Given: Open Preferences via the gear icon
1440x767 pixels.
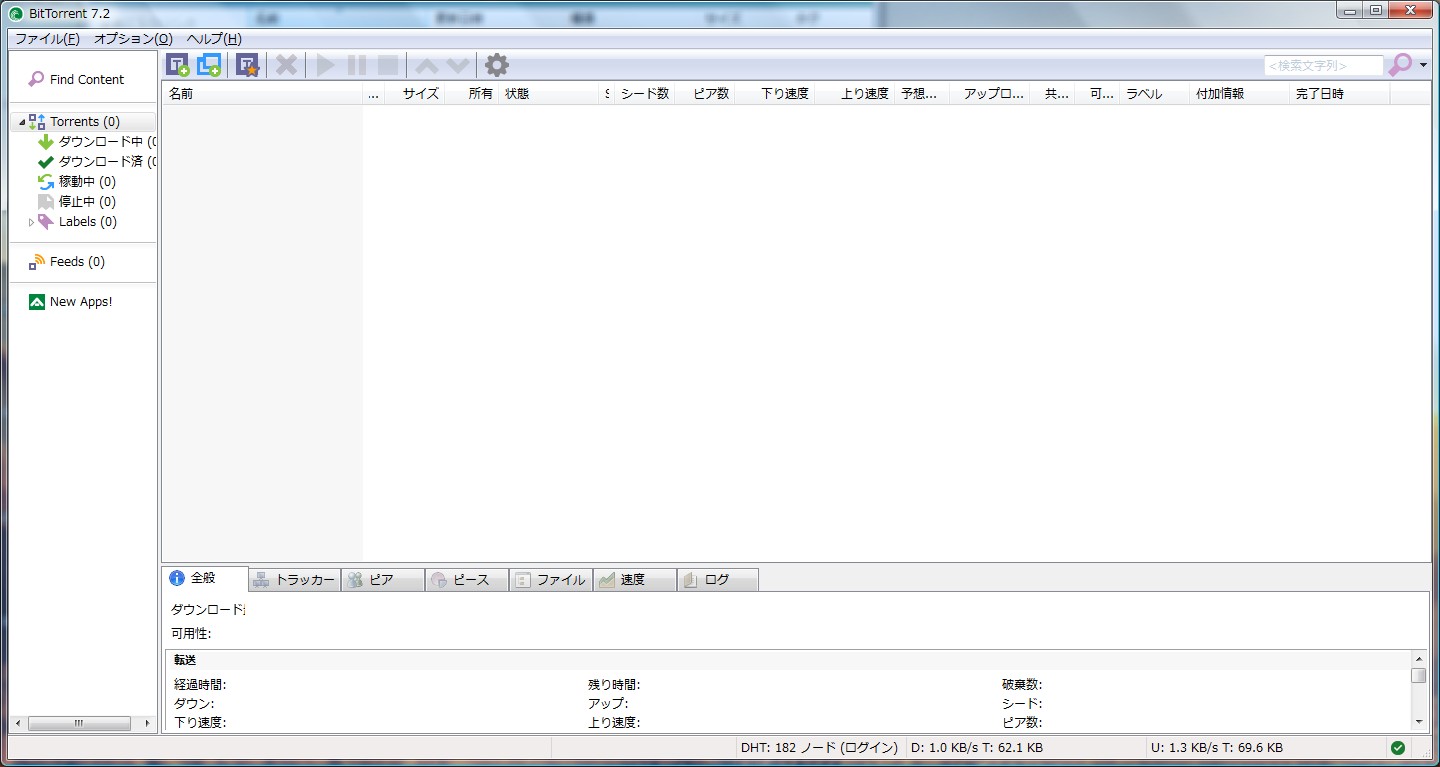Looking at the screenshot, I should coord(497,65).
